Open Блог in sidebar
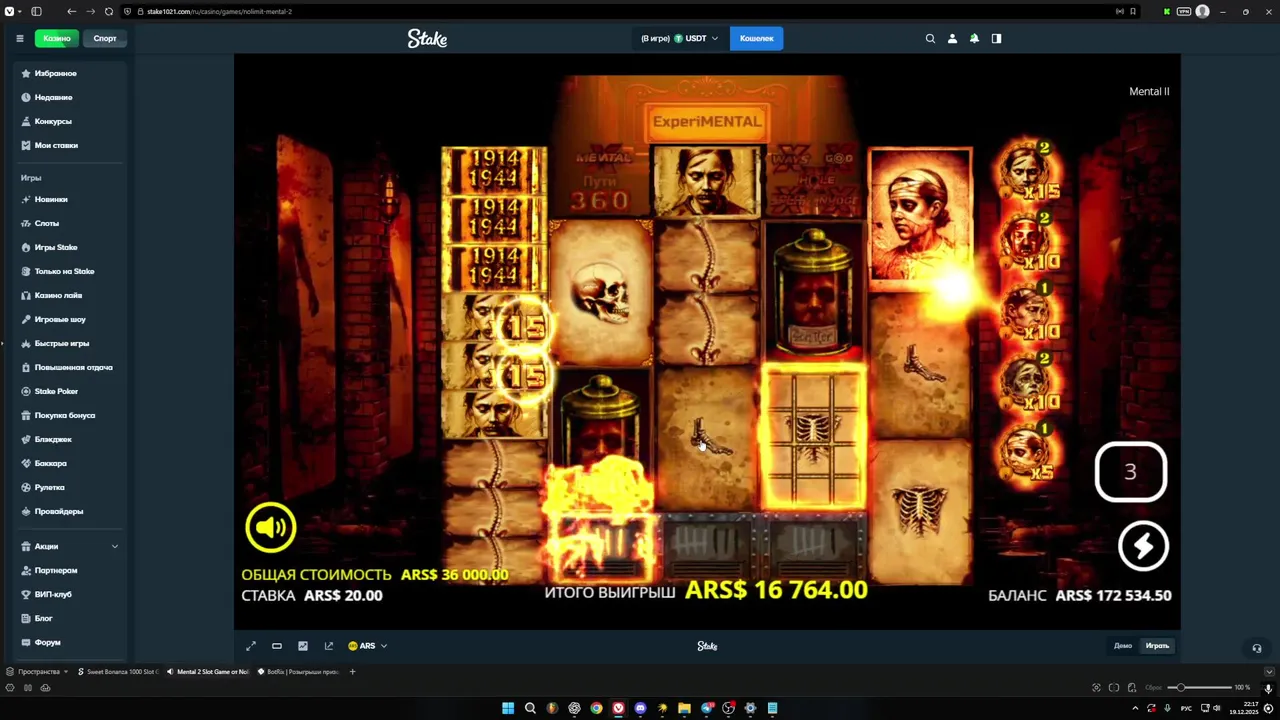 (70, 618)
